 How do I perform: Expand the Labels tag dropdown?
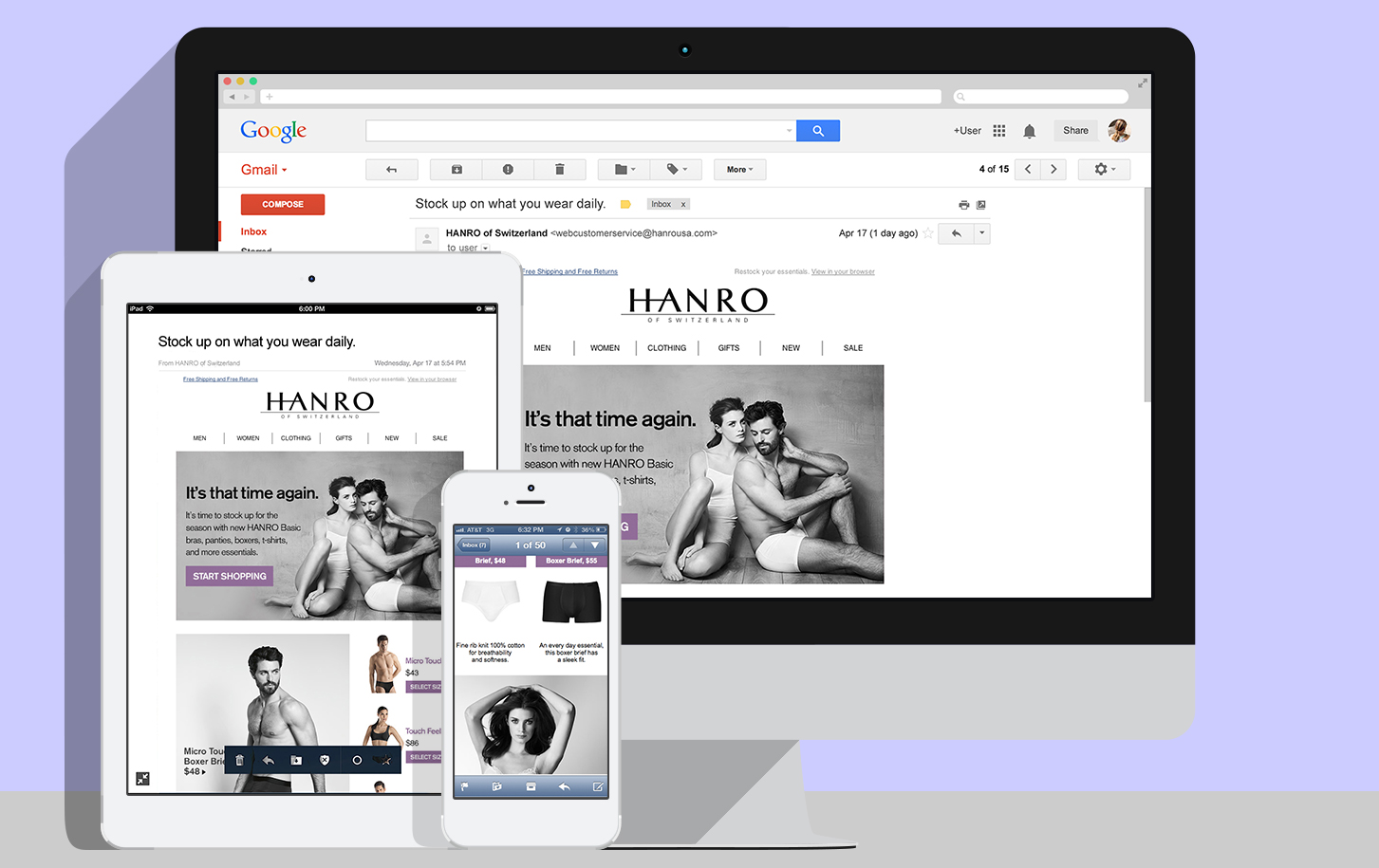pyautogui.click(x=676, y=170)
